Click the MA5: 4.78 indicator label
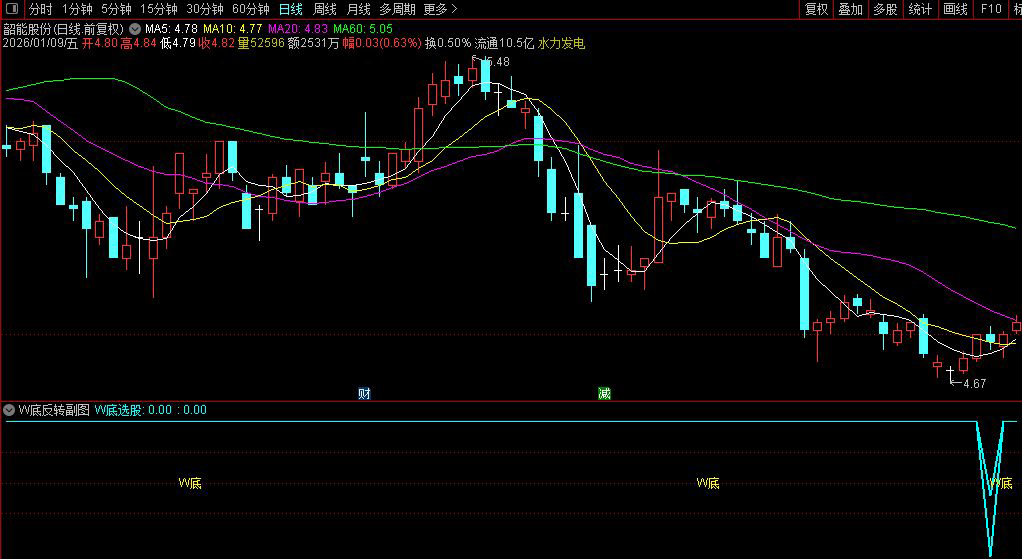1022x559 pixels. (x=171, y=29)
